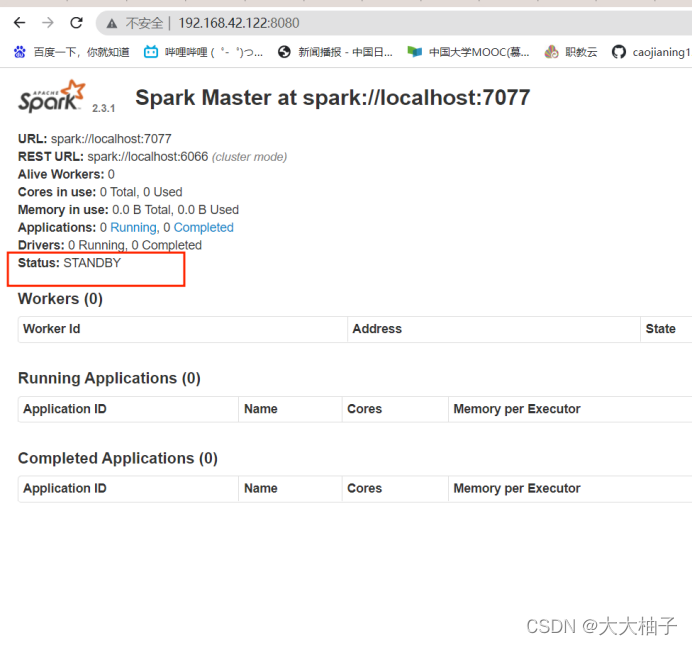Click the not-secure warning triangle icon
Screen dimensions: 692x645
click(x=112, y=23)
